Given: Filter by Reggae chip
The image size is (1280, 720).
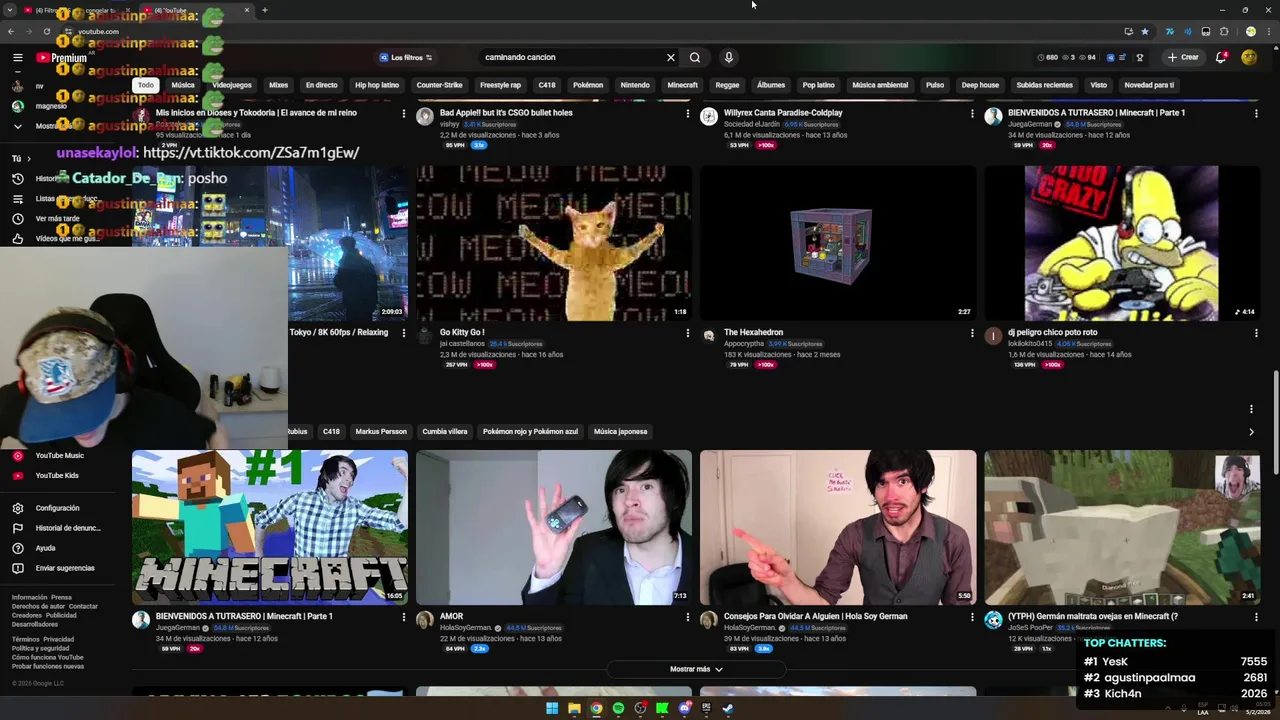Looking at the screenshot, I should [727, 85].
